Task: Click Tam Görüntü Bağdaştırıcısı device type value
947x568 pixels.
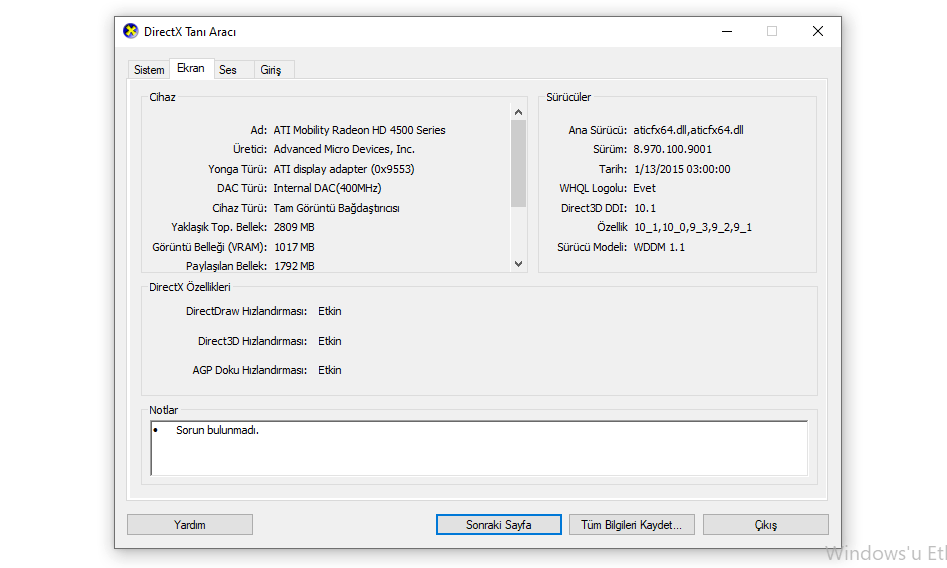Action: point(336,208)
